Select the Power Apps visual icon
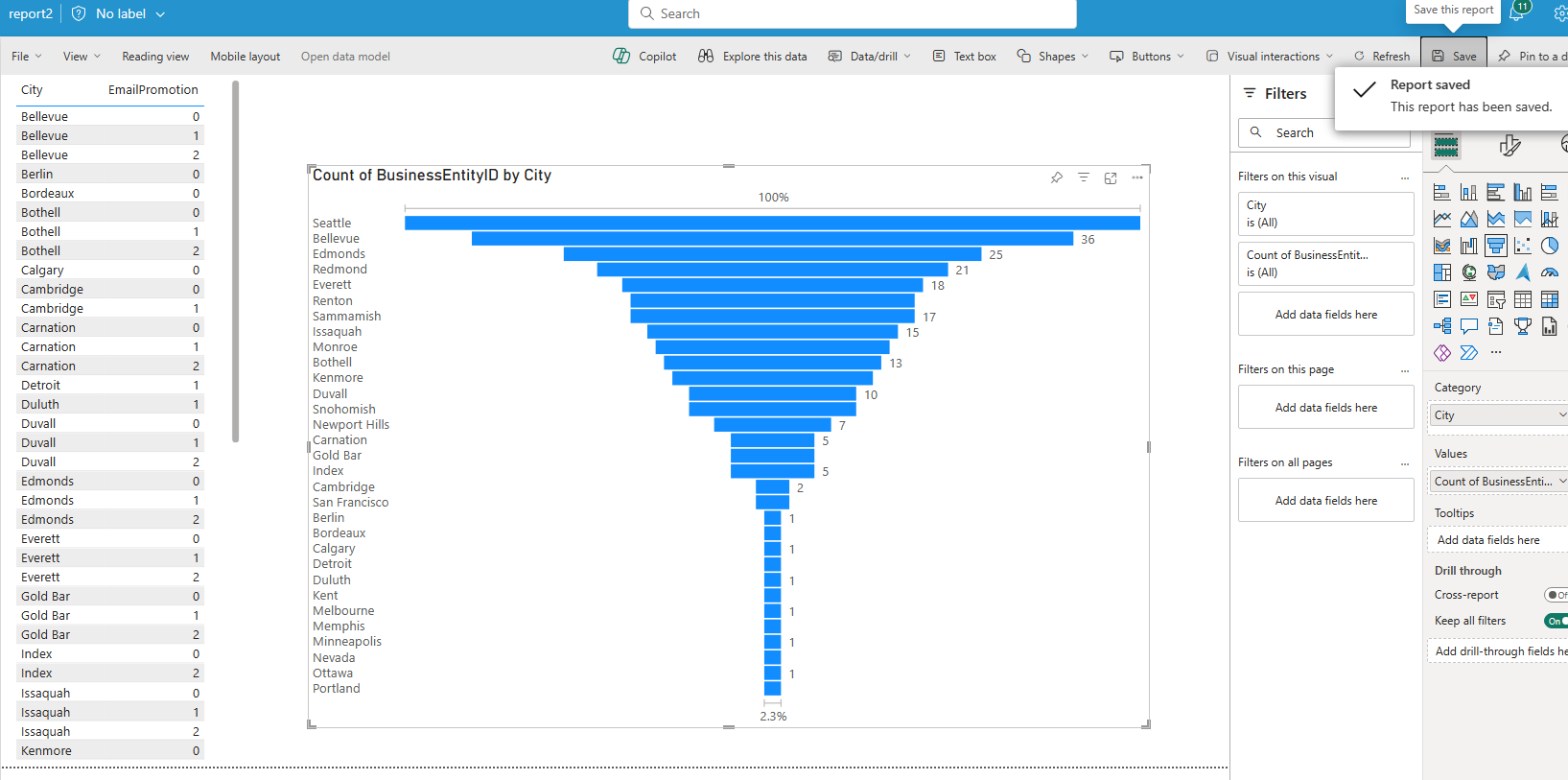This screenshot has width=1568, height=780. [x=1441, y=353]
